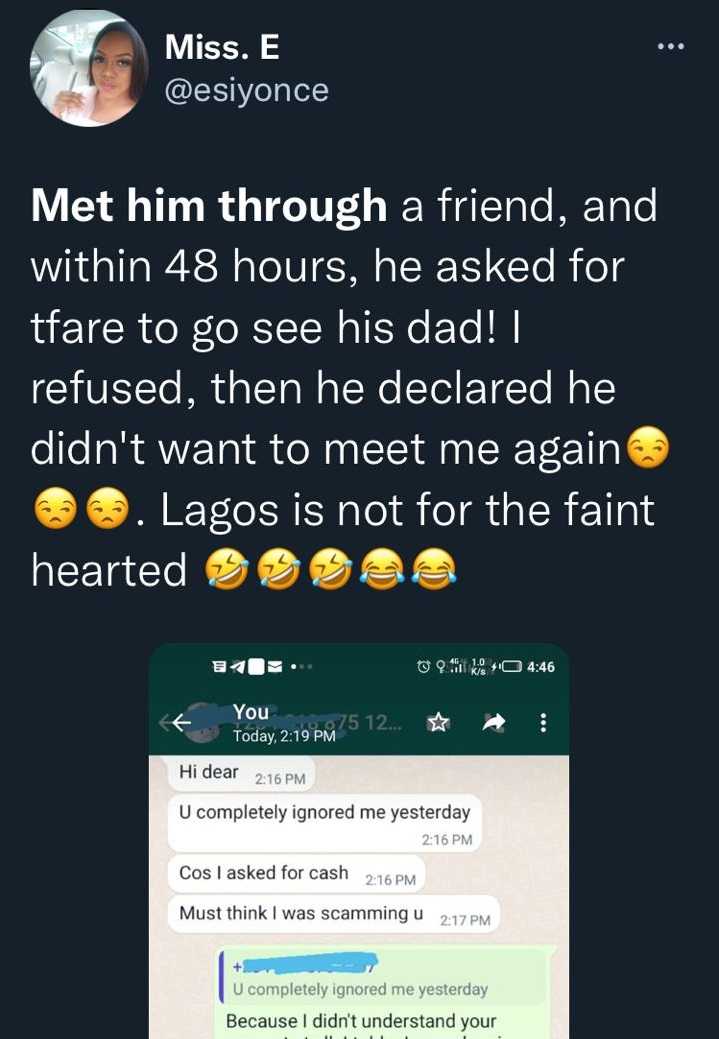The height and width of the screenshot is (1039, 719).
Task: Open the @esiyonce handle link
Action: pyautogui.click(x=245, y=90)
